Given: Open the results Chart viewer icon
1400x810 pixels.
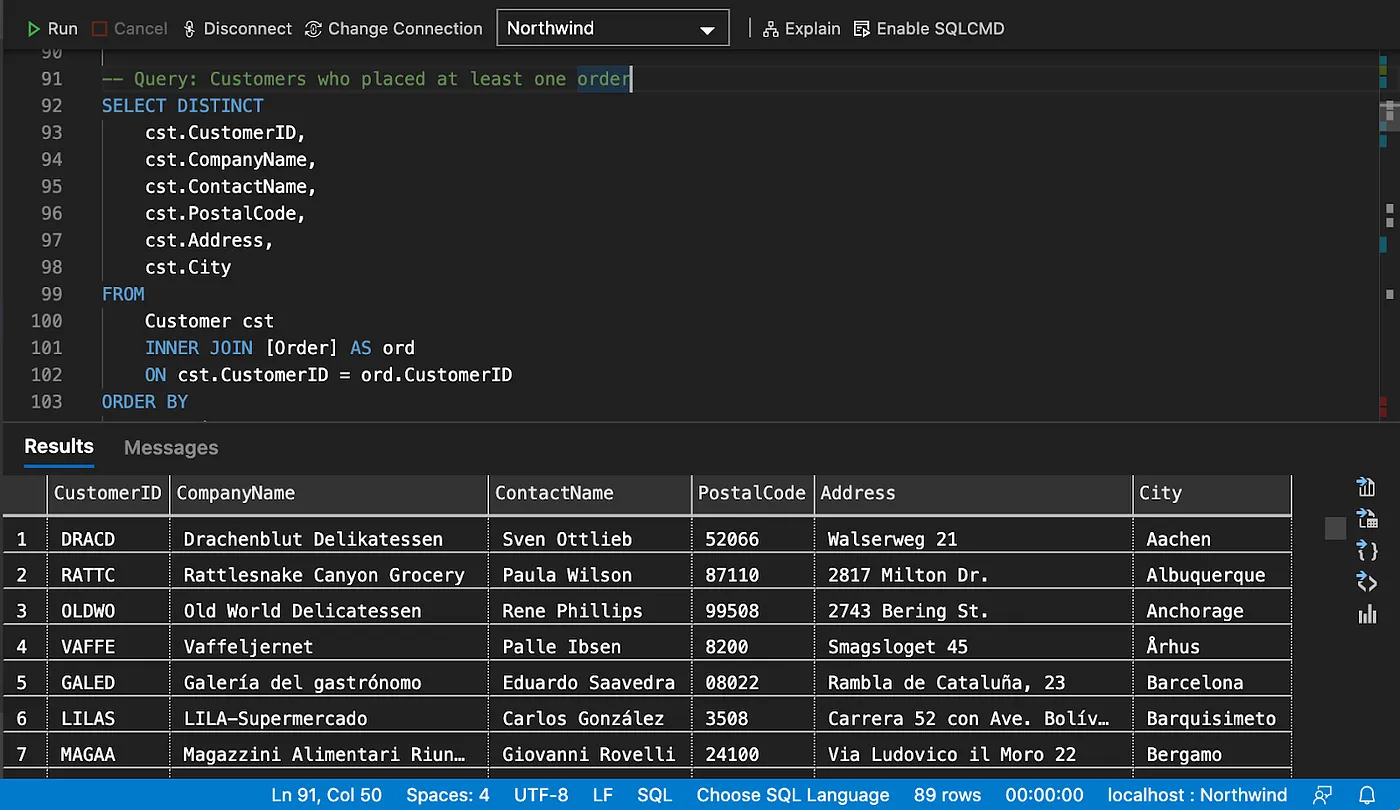Looking at the screenshot, I should 1366,614.
